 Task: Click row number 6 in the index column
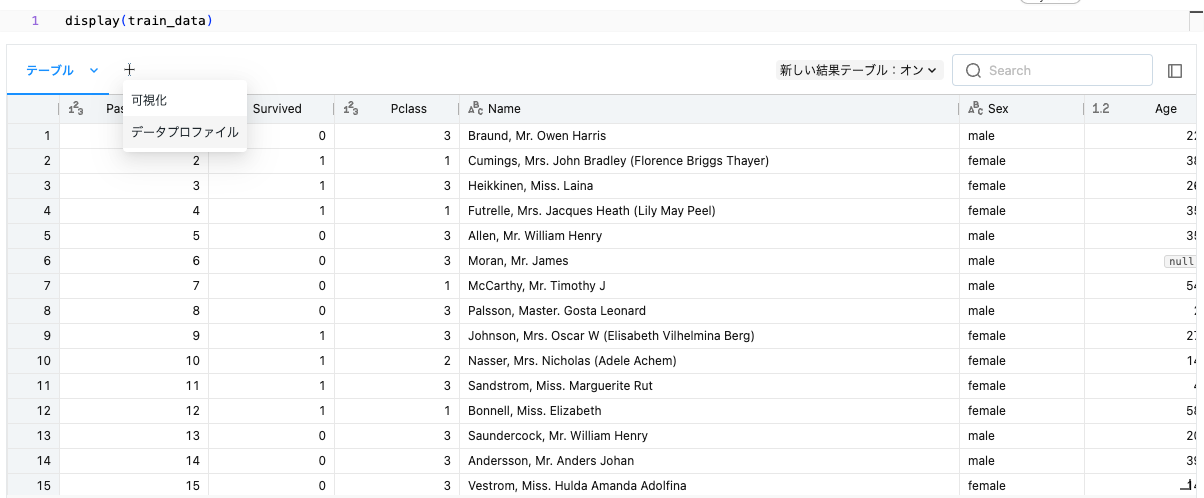34,261
